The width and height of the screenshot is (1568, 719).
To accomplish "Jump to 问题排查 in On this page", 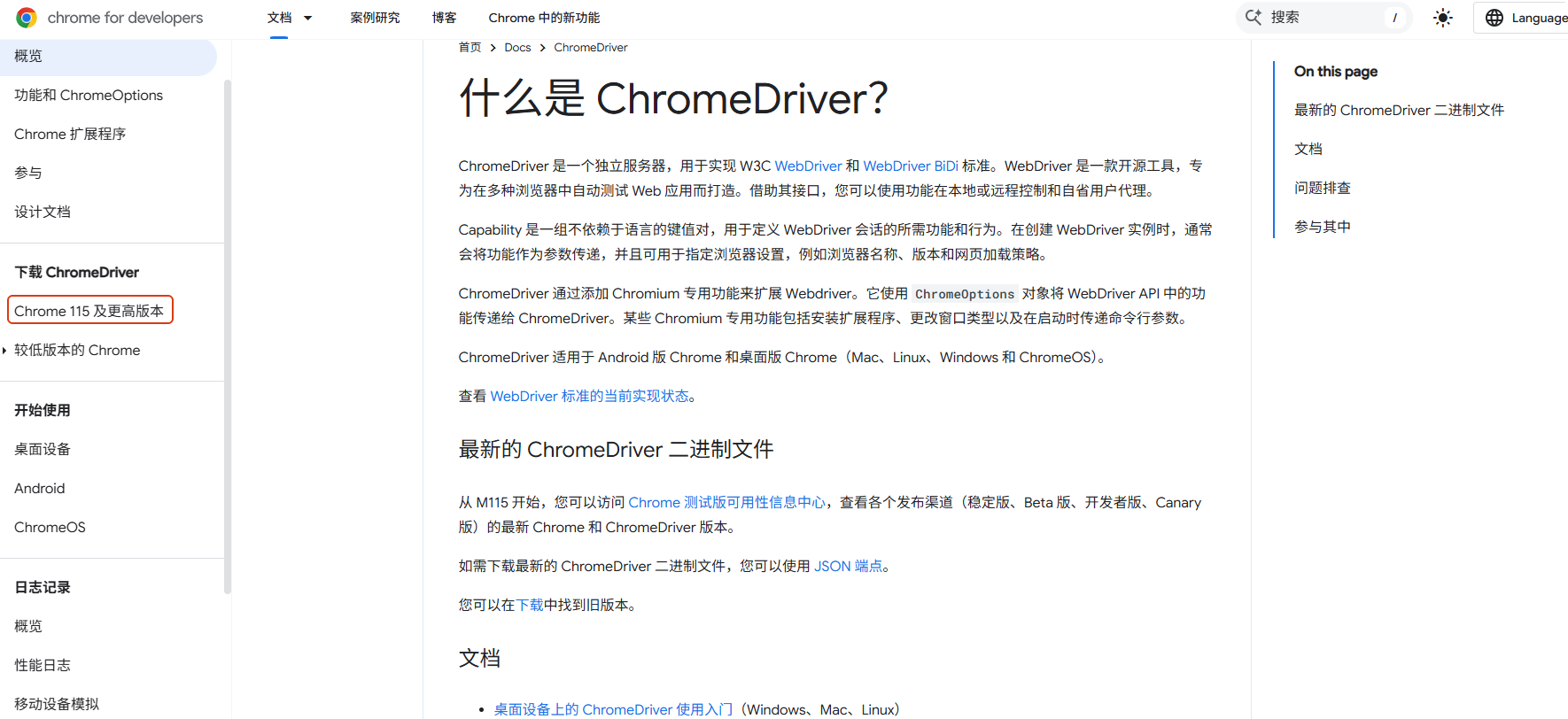I will click(x=1323, y=188).
